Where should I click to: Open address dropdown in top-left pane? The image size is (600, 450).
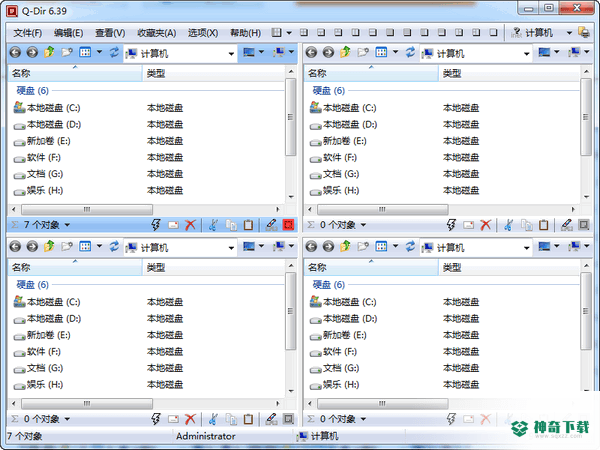click(x=231, y=54)
